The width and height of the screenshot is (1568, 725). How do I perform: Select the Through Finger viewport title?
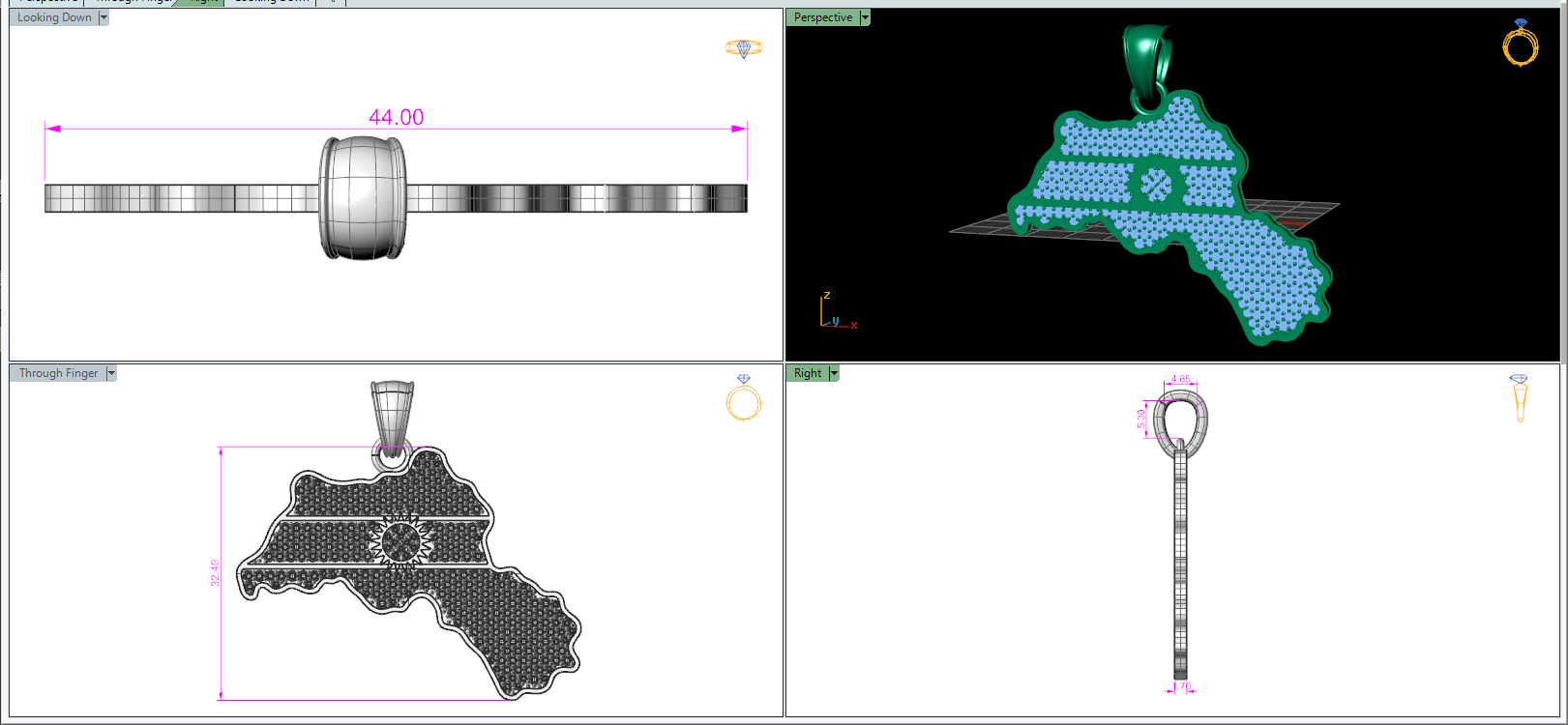tap(59, 373)
